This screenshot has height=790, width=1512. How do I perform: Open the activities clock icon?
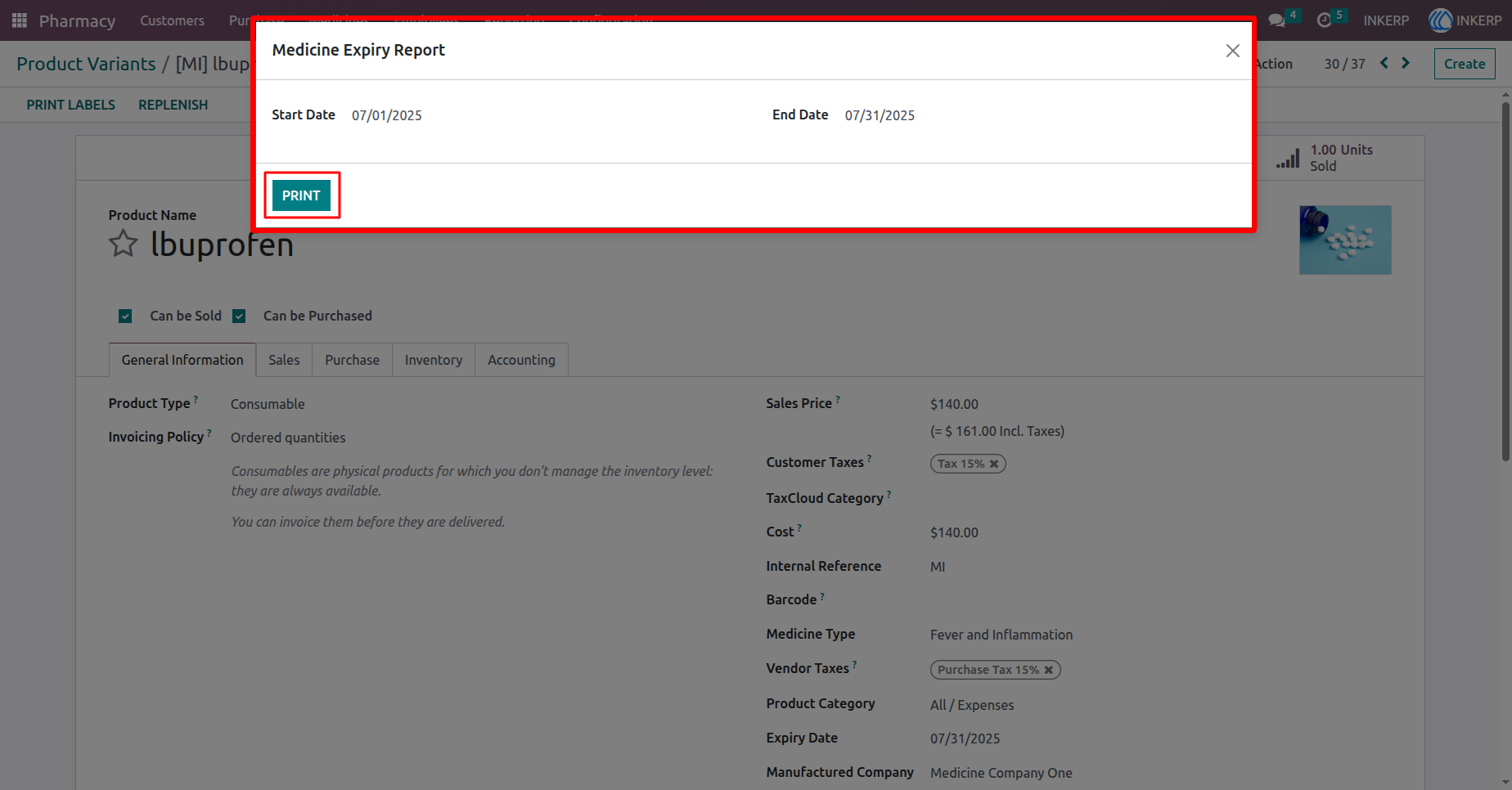pos(1324,20)
